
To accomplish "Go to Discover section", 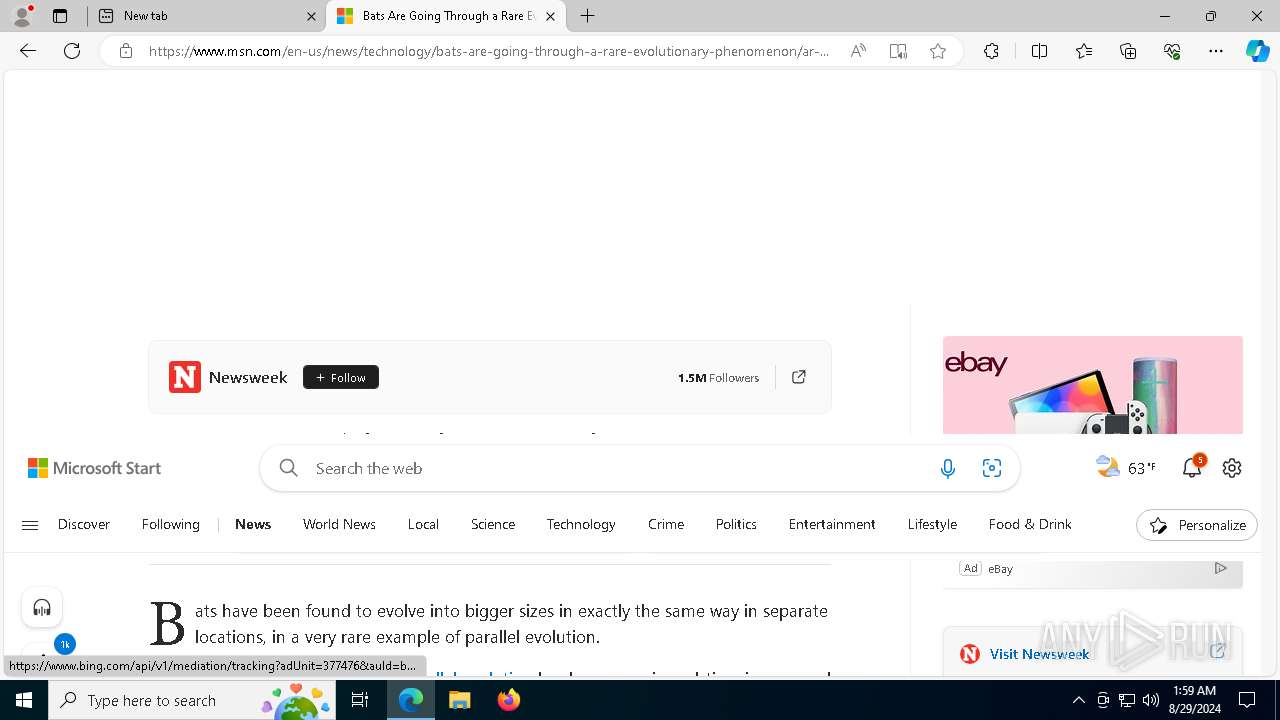I will point(84,524).
